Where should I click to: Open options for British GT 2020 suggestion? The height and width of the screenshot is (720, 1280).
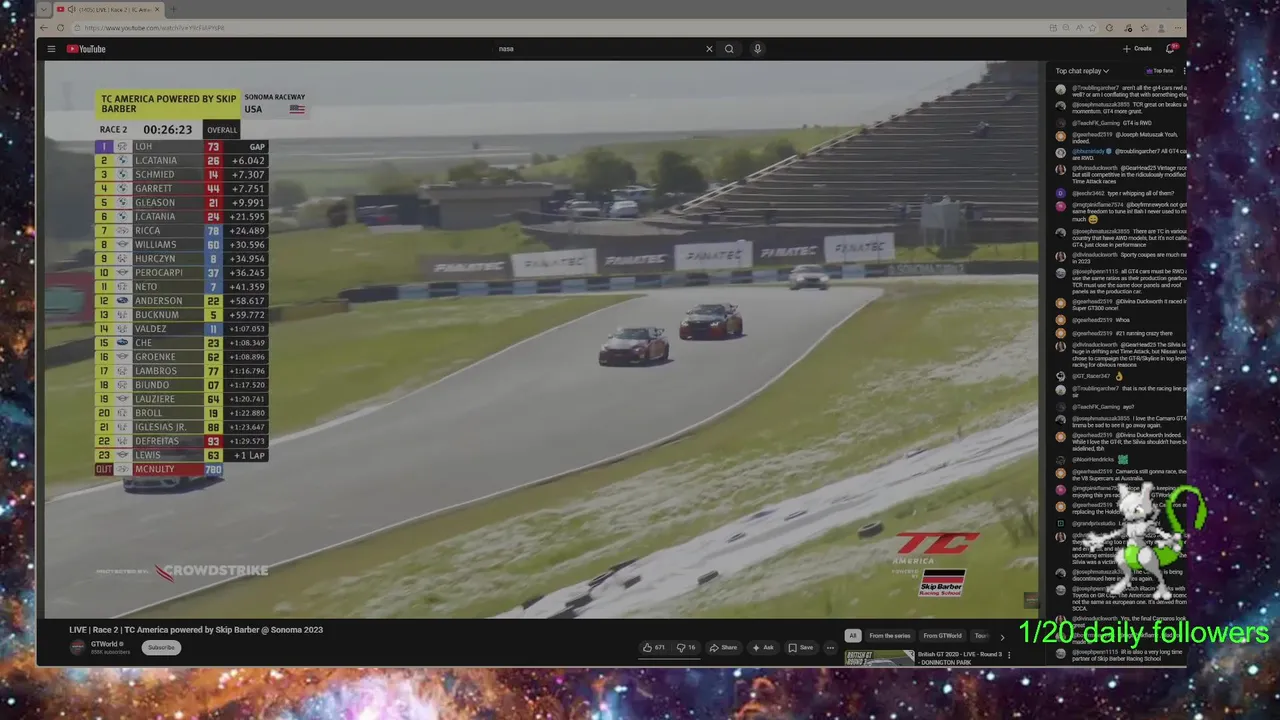pyautogui.click(x=1008, y=655)
